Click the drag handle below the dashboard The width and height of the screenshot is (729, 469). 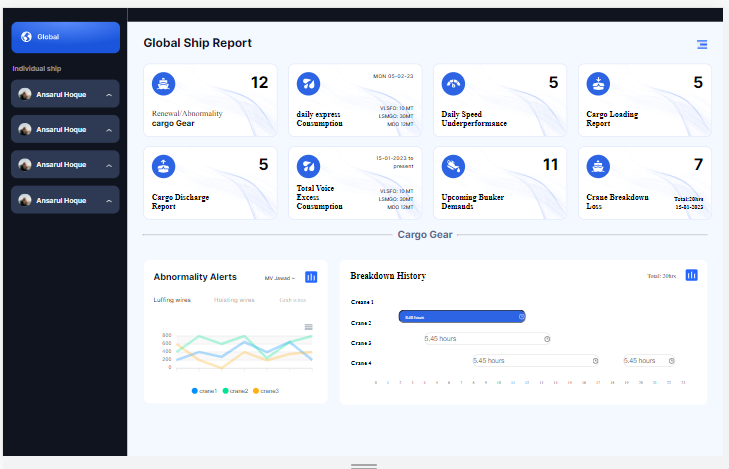tap(364, 466)
